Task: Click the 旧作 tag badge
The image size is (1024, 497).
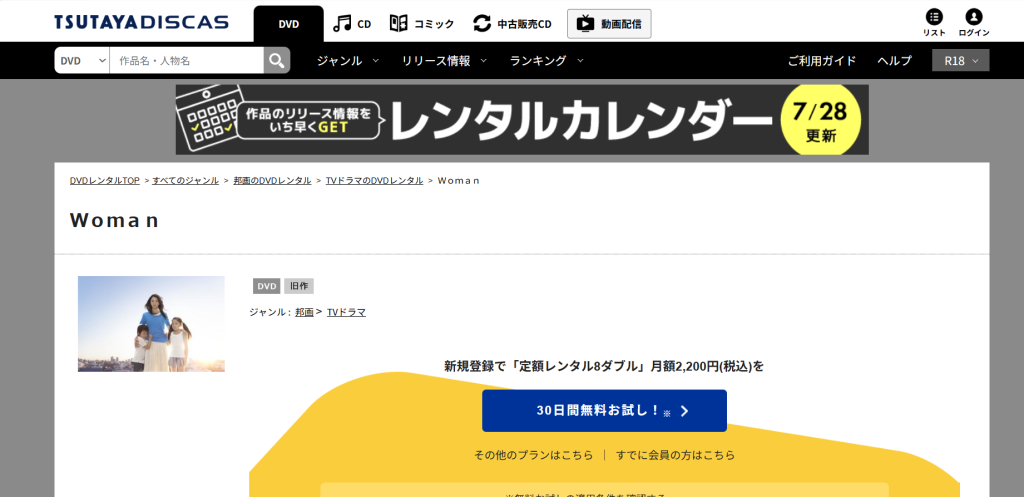Action: [x=299, y=286]
